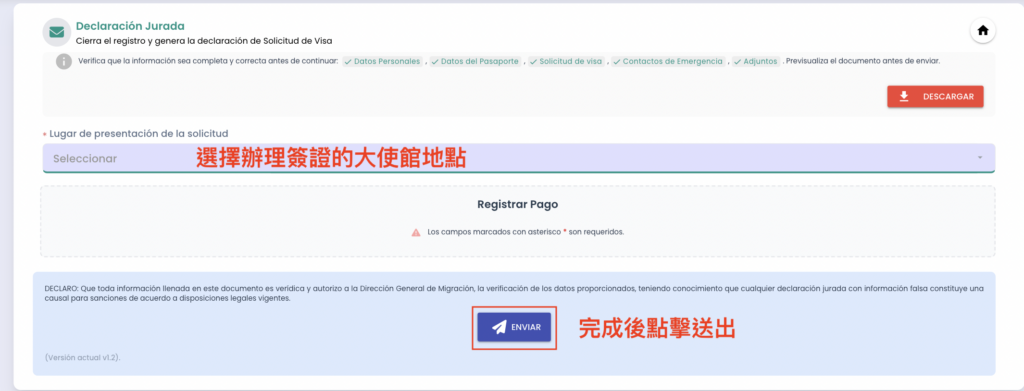The image size is (1024, 391).
Task: Click the envelope icon beside Declaración Jurada
Action: [x=56, y=32]
